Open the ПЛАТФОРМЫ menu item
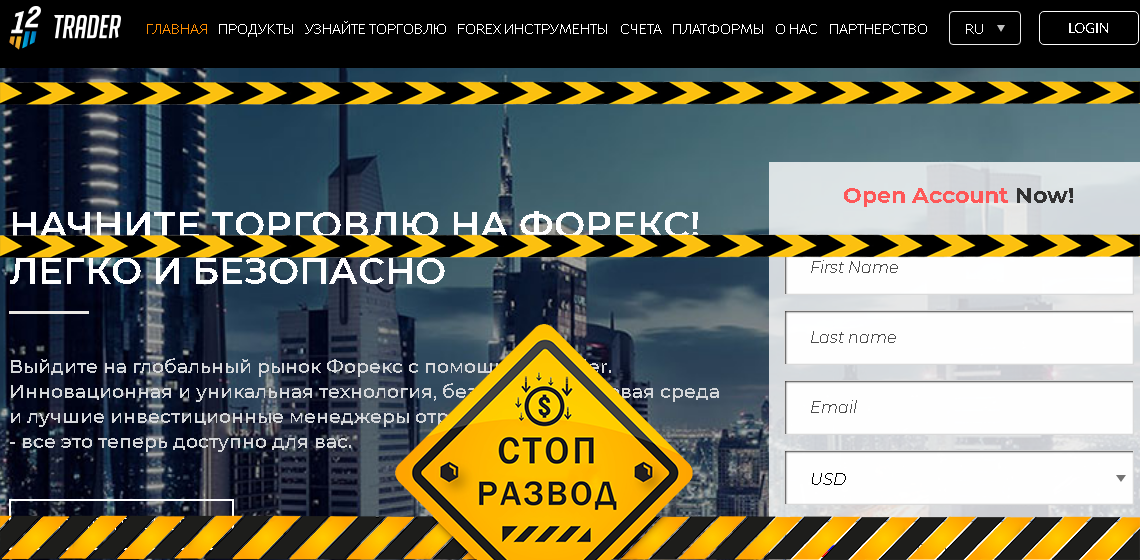The height and width of the screenshot is (560, 1140). (x=718, y=29)
